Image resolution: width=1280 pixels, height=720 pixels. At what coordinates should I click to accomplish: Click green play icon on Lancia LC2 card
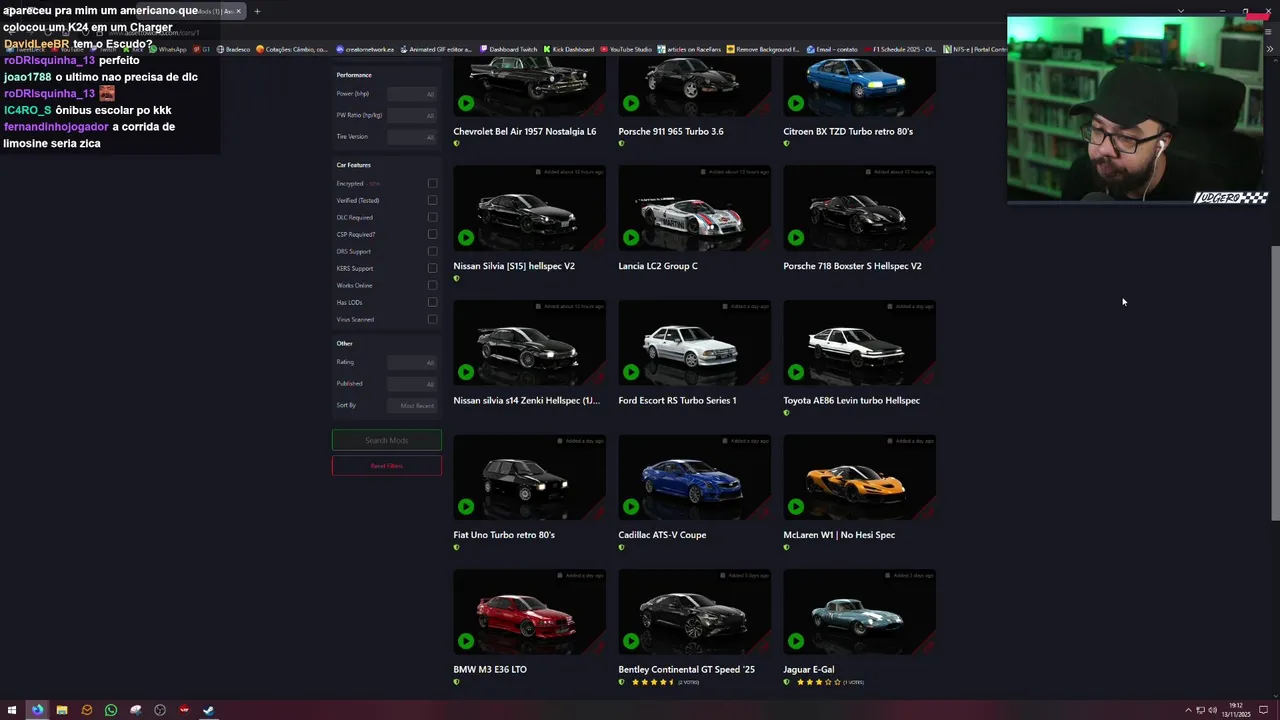631,237
